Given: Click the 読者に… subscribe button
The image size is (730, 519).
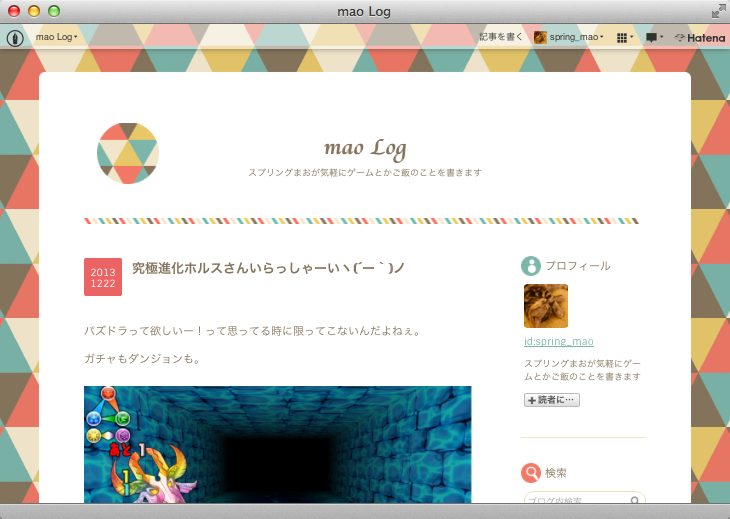Looking at the screenshot, I should point(552,400).
